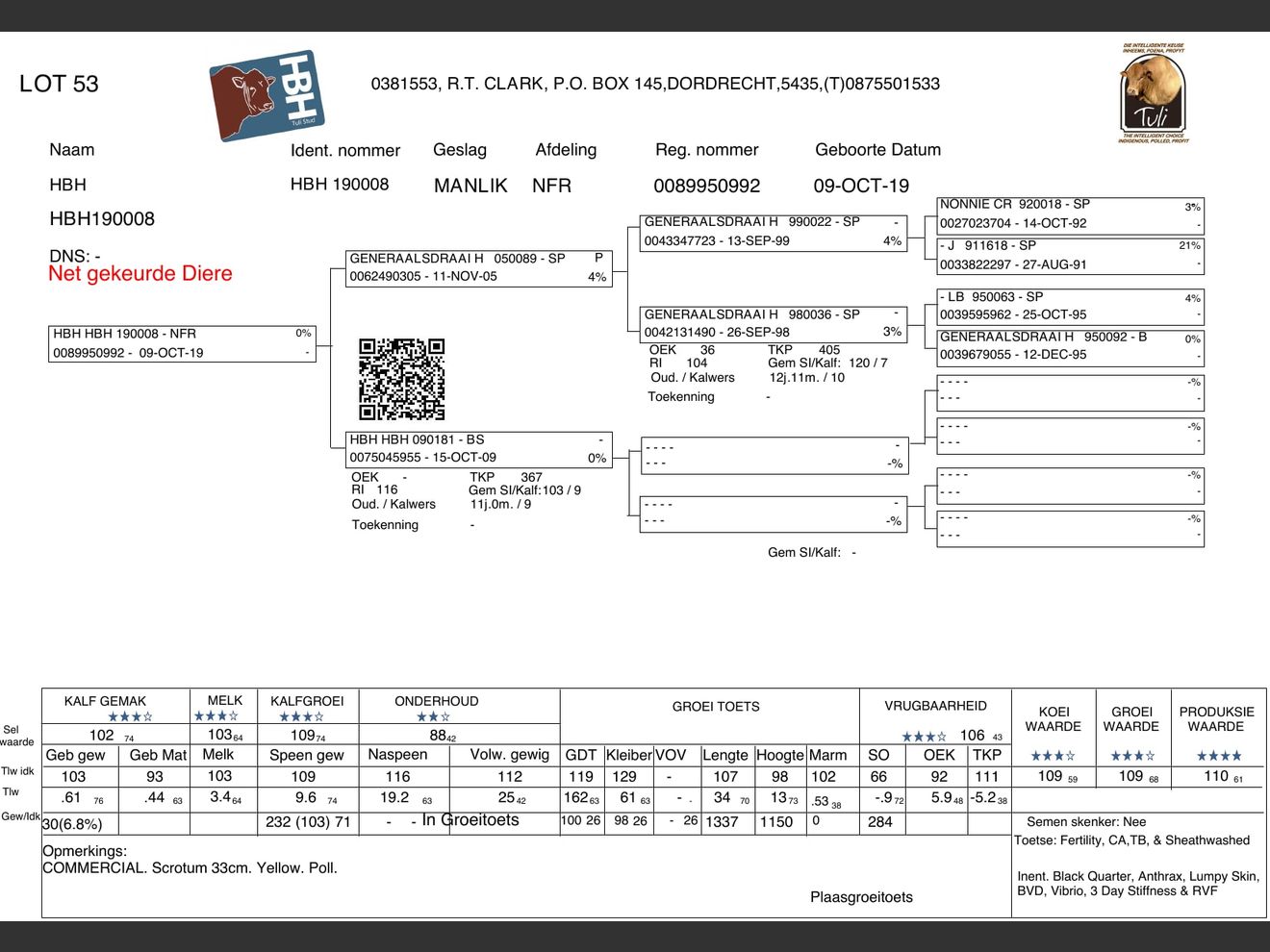Select grandsire box GENERAALSDRAAI H 990022

(x=775, y=232)
